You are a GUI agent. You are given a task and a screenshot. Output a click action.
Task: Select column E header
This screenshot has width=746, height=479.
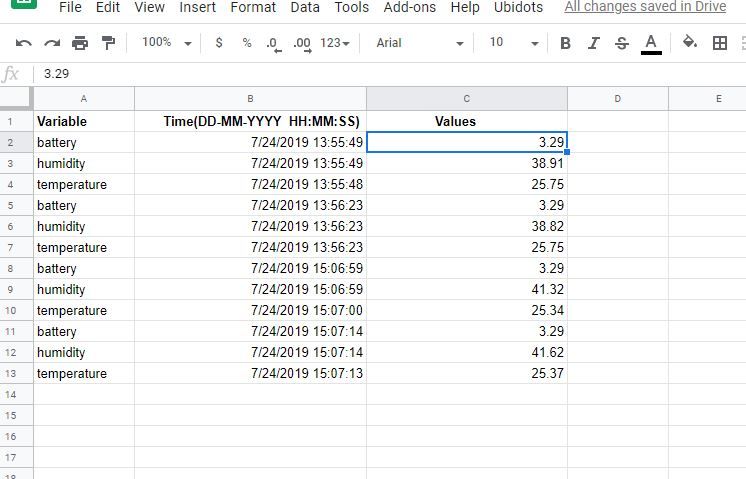tap(707, 98)
